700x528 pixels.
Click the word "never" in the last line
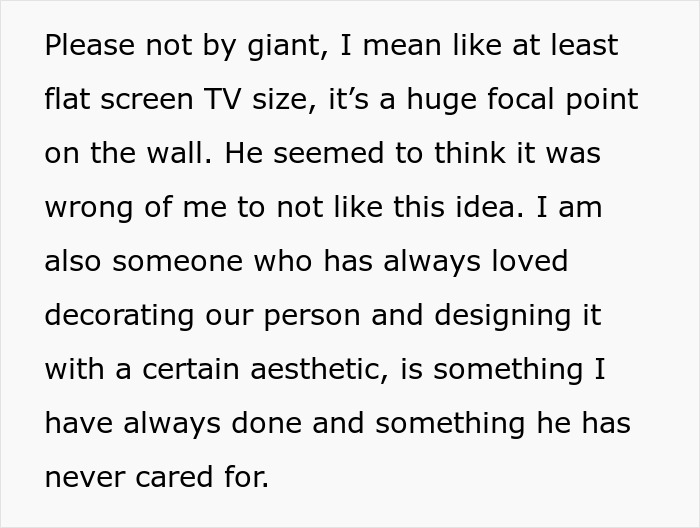84,478
